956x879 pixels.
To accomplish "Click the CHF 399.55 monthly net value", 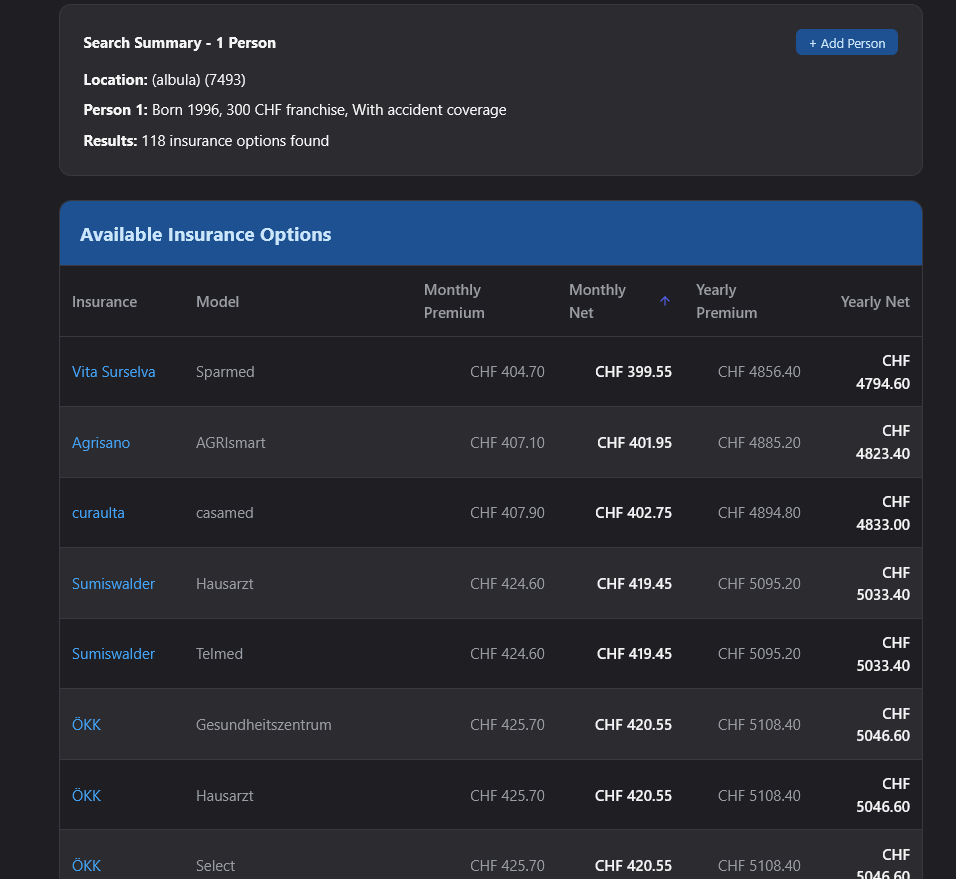I will (633, 372).
